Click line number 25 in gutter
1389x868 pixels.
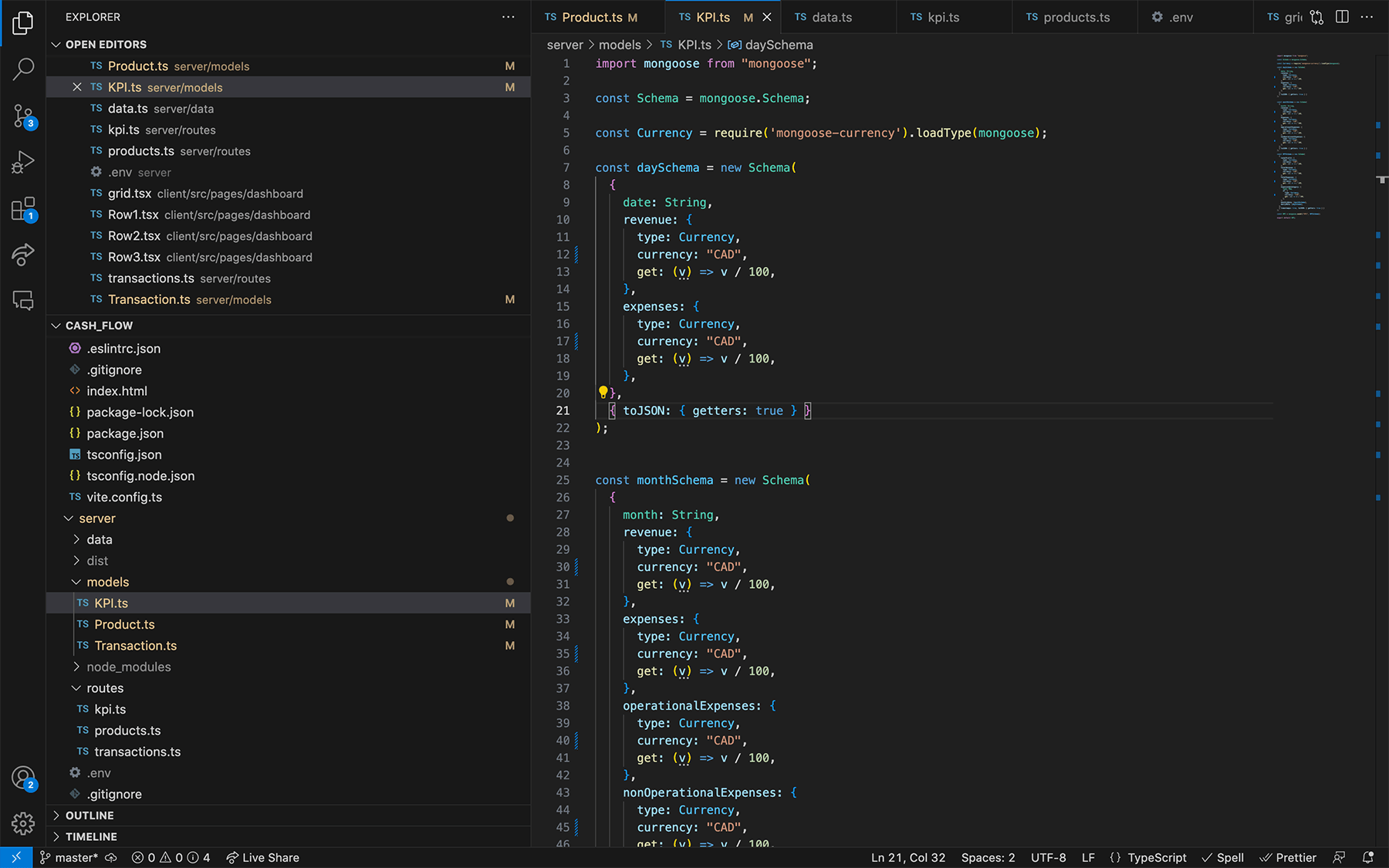coord(563,480)
